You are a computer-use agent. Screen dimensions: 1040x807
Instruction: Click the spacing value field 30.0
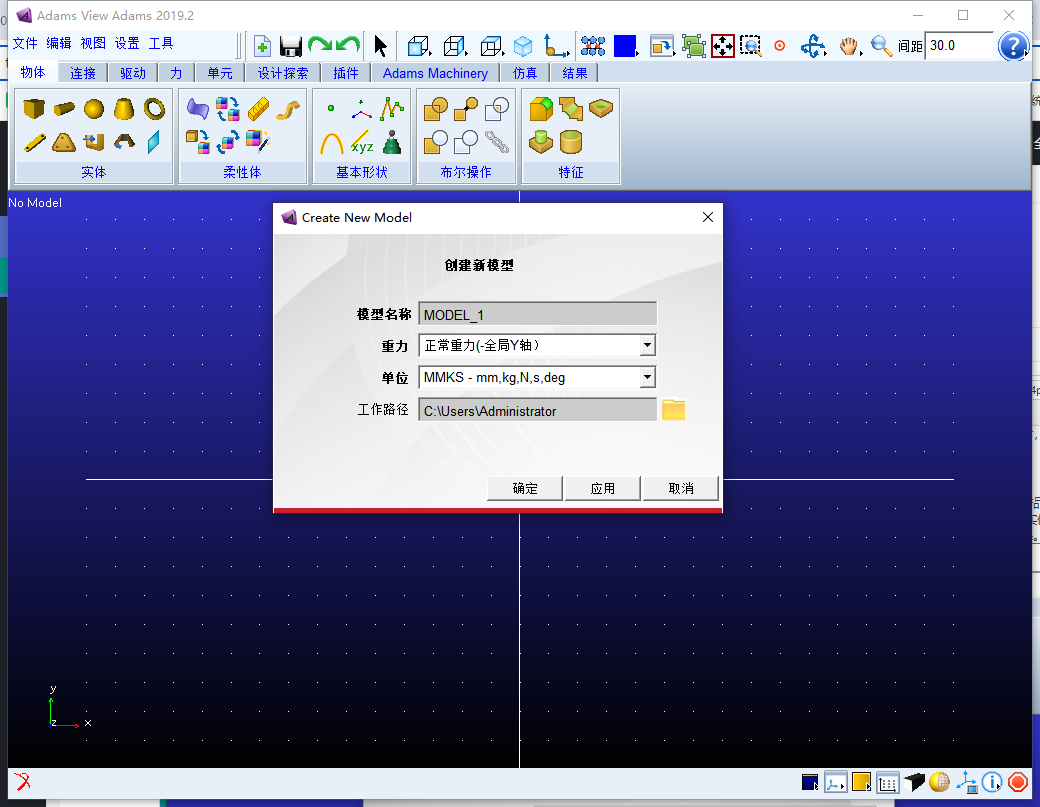tap(958, 46)
